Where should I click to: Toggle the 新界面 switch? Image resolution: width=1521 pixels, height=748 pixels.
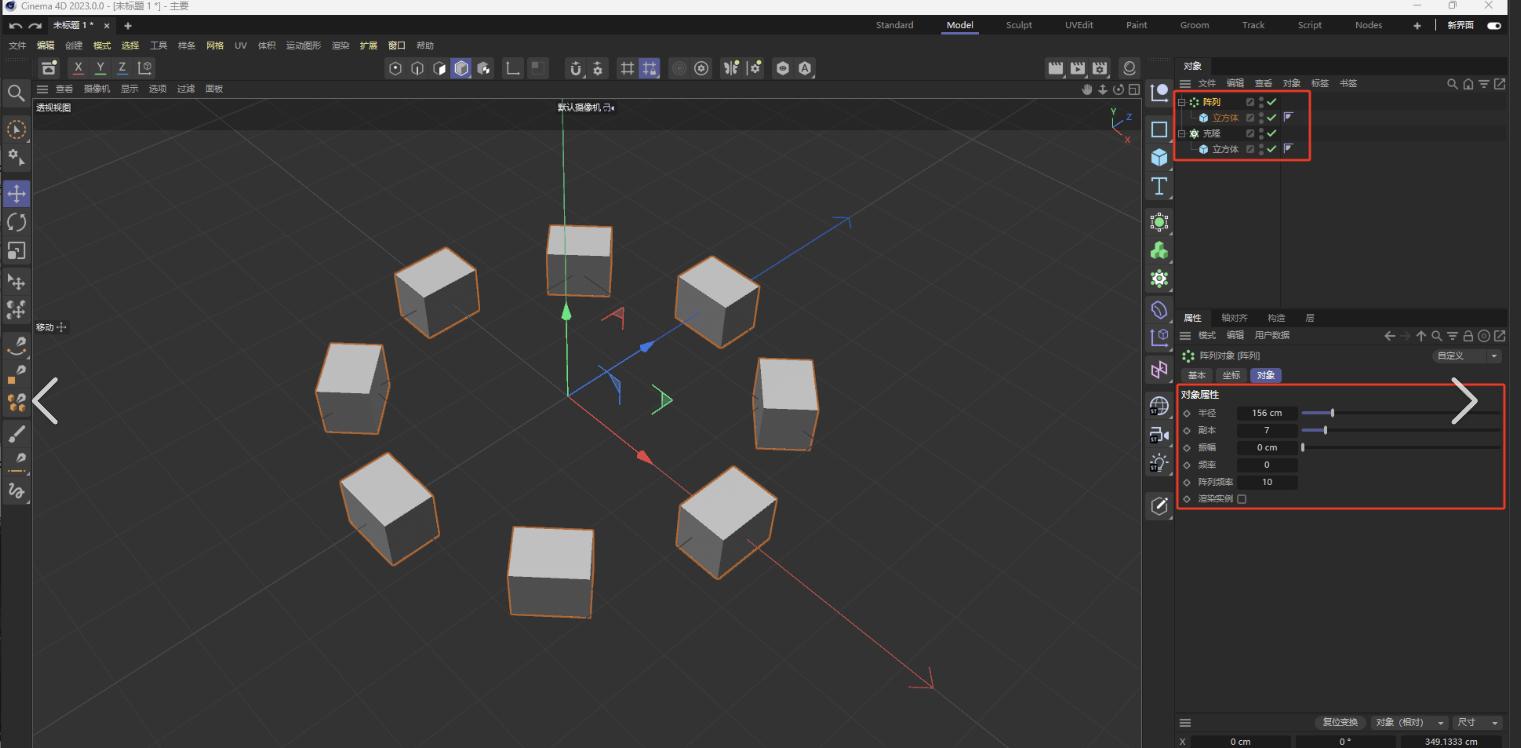(x=1494, y=26)
